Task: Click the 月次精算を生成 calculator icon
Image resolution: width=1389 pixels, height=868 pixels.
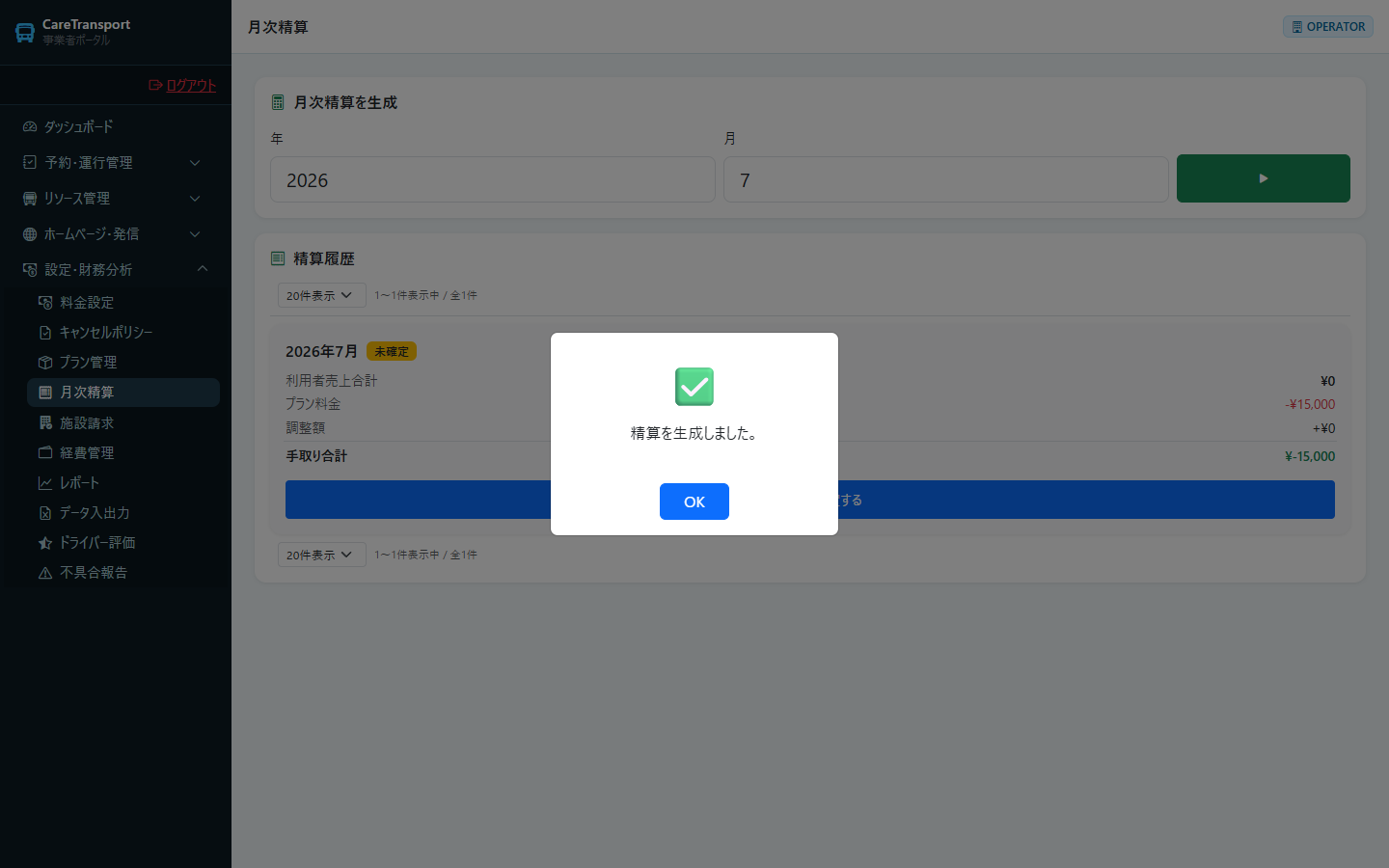Action: pyautogui.click(x=278, y=102)
